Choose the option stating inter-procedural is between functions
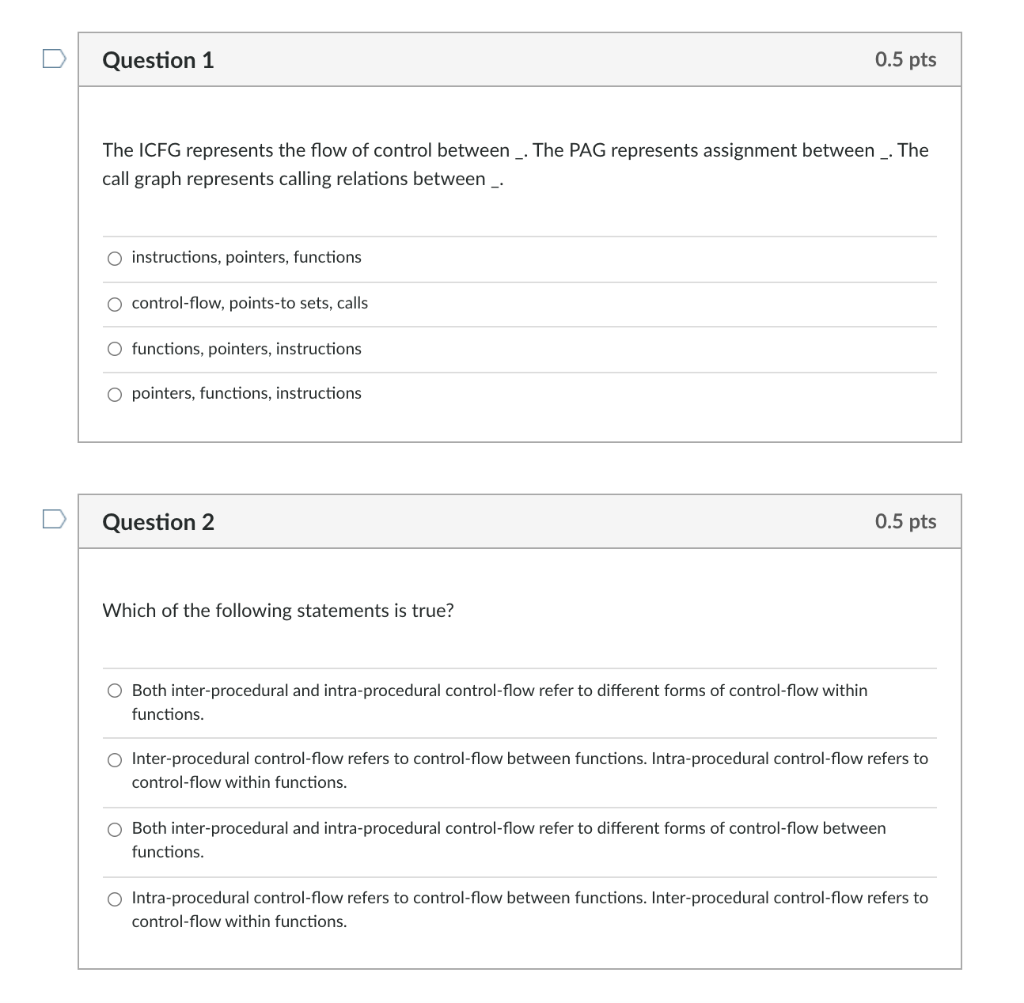 (114, 759)
